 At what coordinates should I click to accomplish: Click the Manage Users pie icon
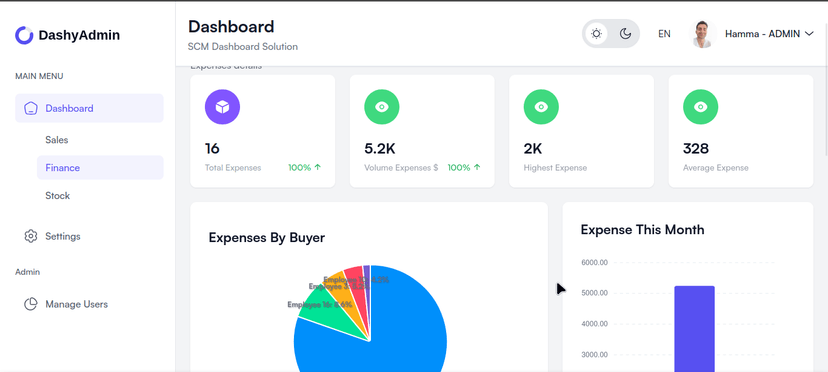click(x=31, y=304)
